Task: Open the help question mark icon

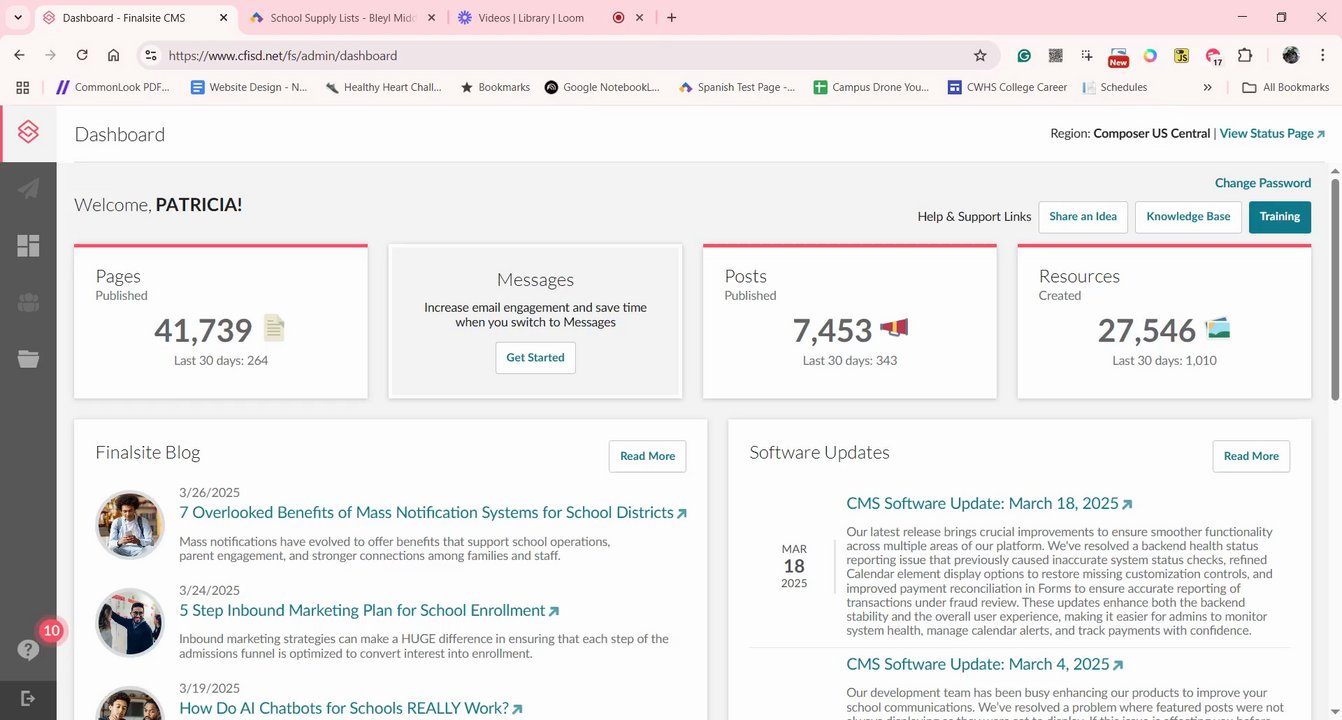Action: click(28, 650)
